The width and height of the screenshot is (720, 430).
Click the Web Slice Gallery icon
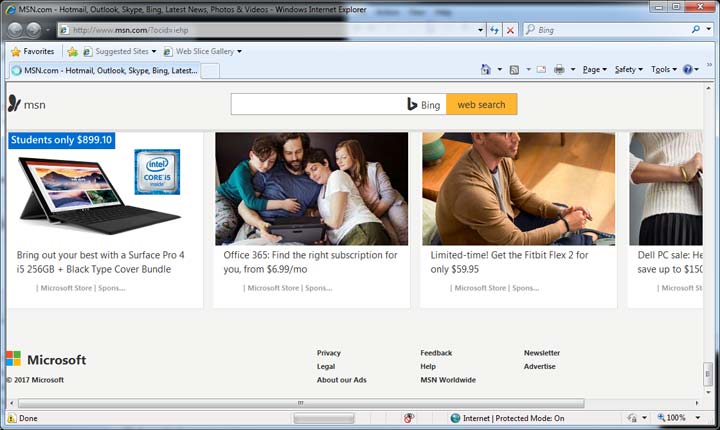coord(168,52)
